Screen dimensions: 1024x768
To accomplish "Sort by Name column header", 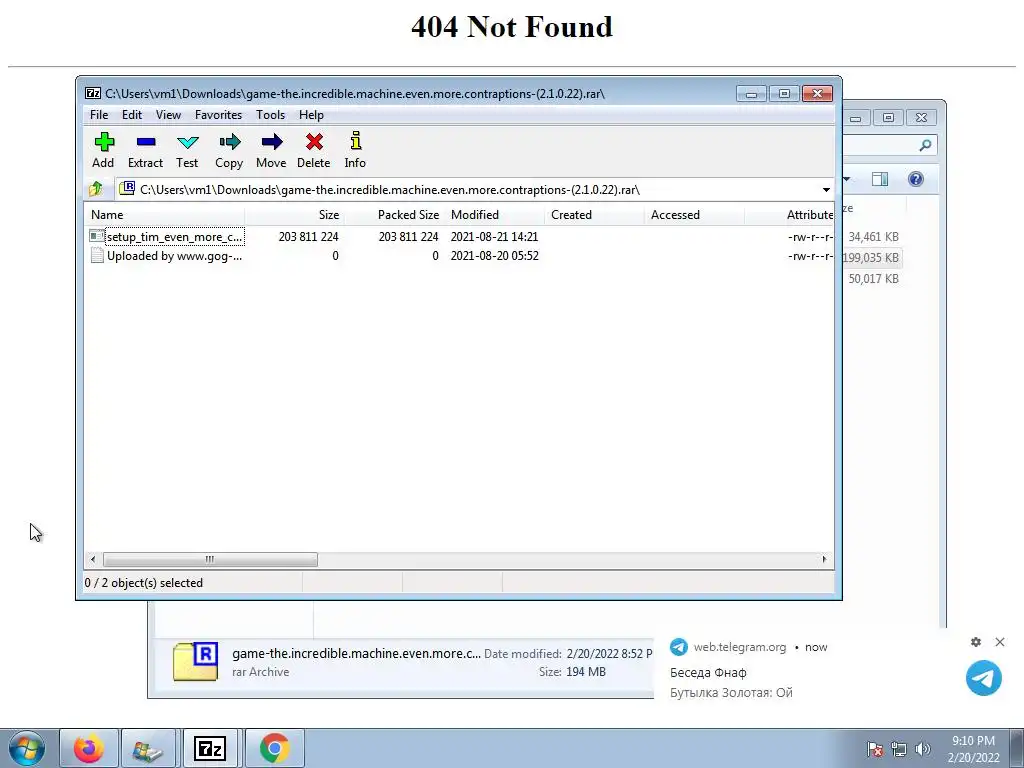I will click(165, 215).
